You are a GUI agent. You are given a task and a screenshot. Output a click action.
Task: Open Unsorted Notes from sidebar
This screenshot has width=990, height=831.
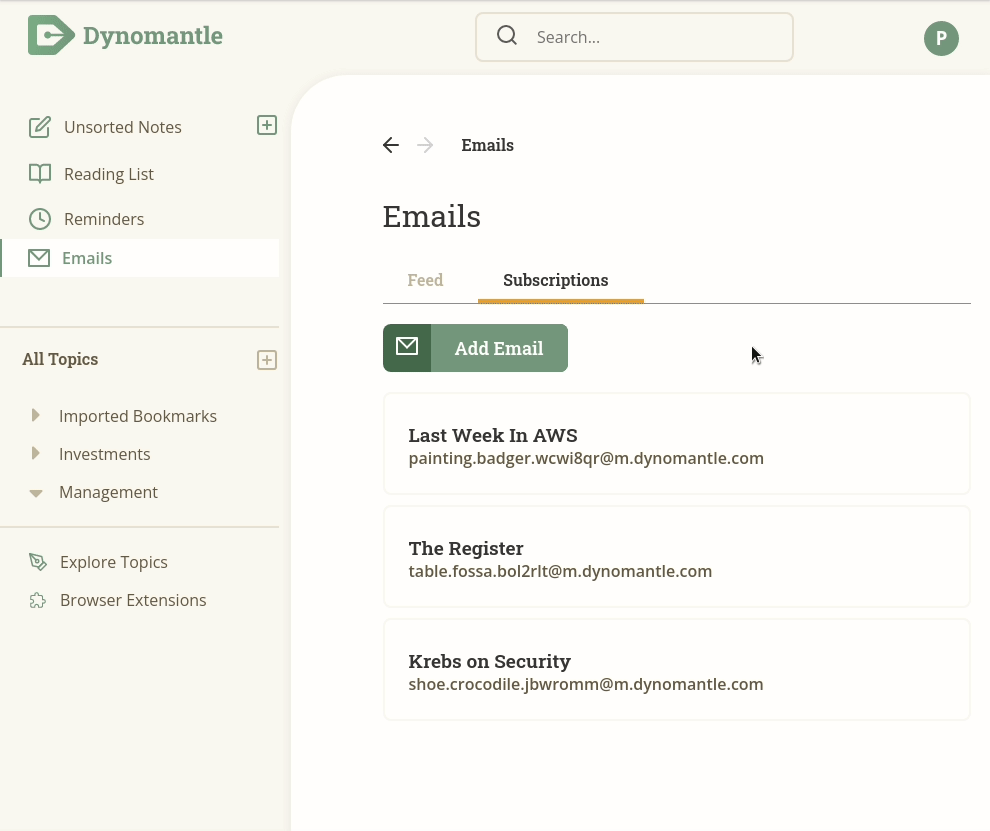122,127
